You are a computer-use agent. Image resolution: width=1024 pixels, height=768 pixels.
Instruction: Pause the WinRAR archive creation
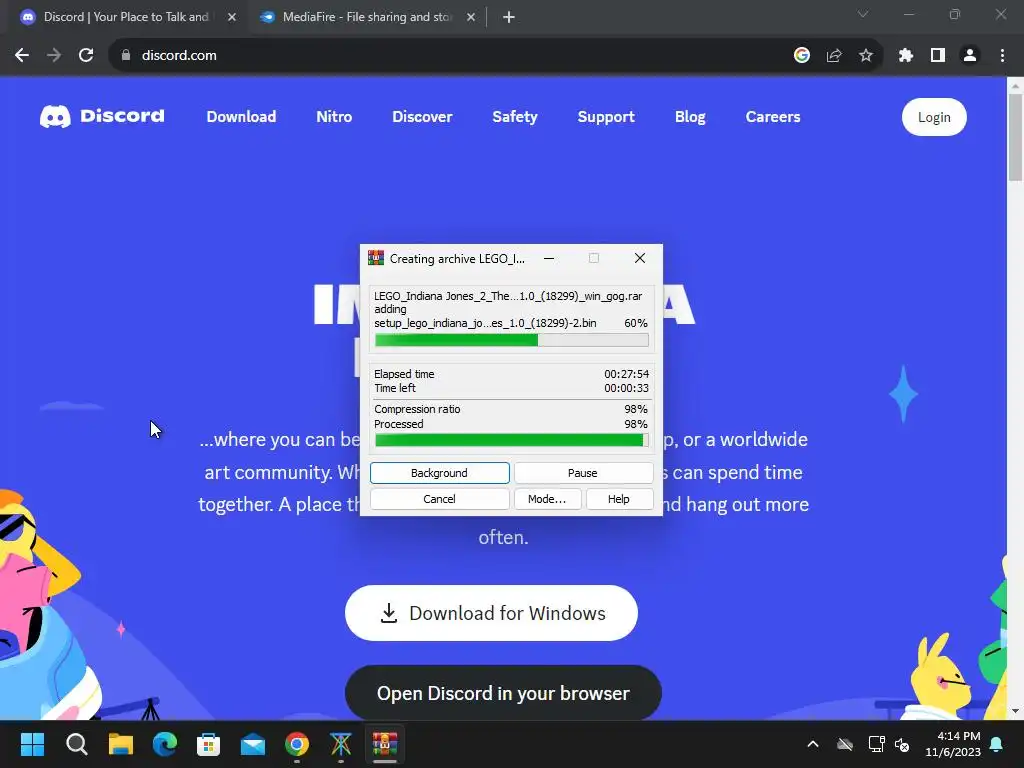(583, 473)
